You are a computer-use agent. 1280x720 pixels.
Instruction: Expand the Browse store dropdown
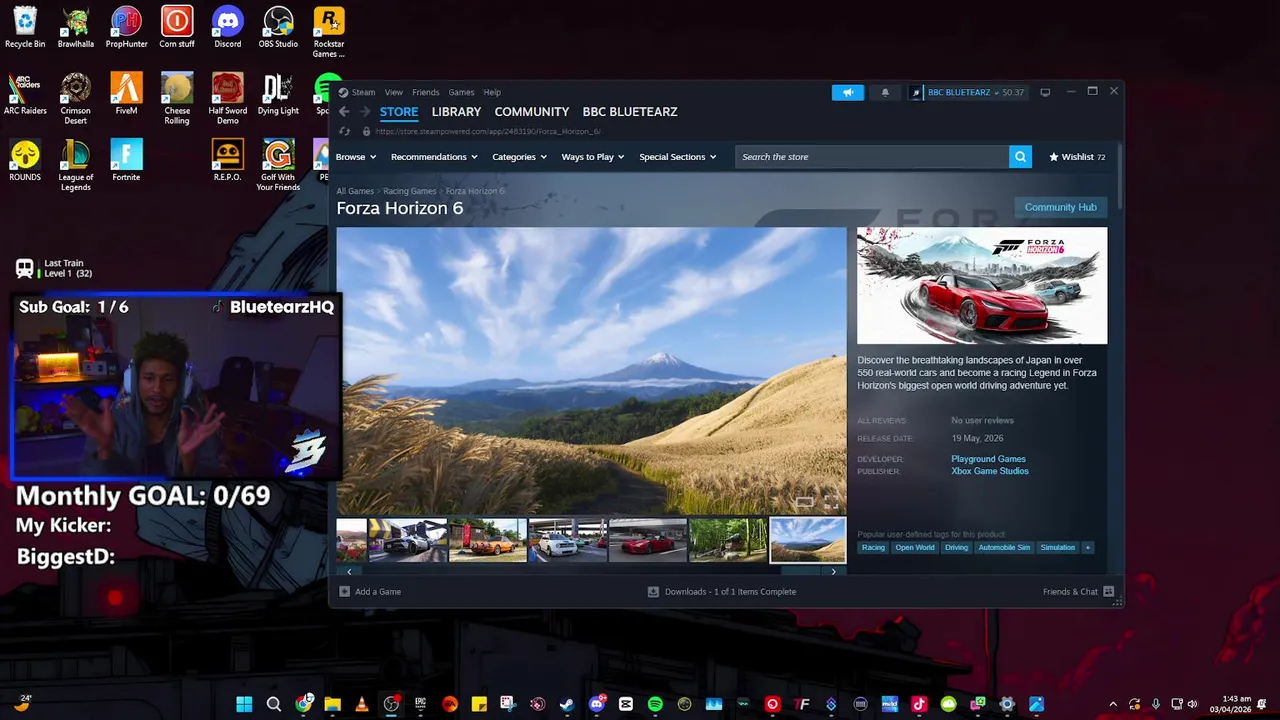(x=356, y=157)
